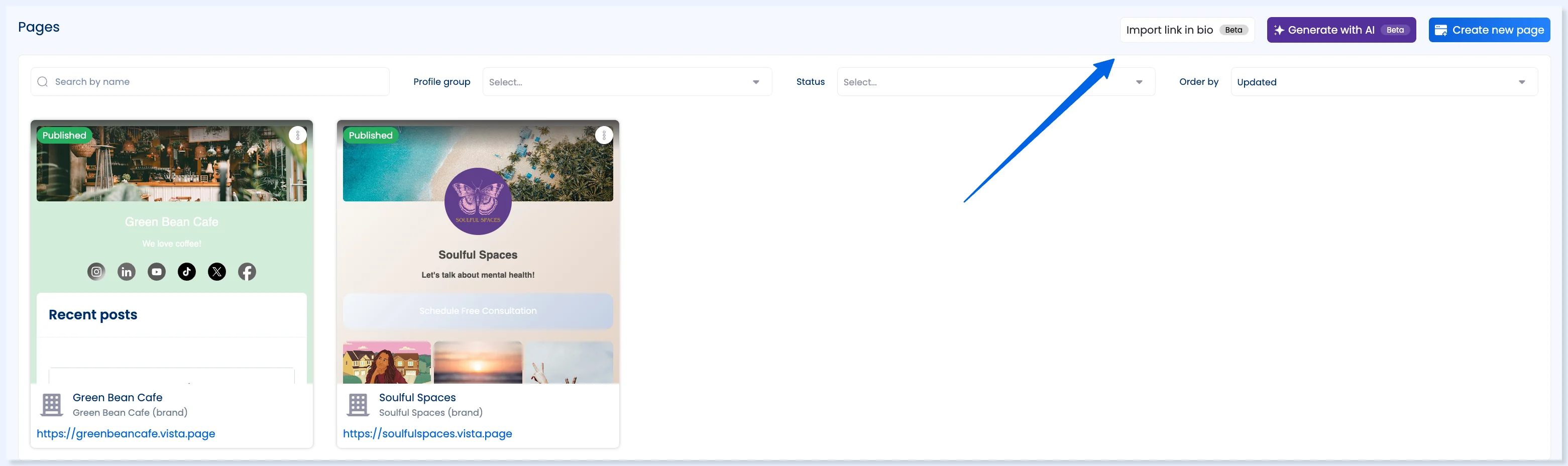Click the LinkedIn icon on Green Bean Cafe
1568x466 pixels.
[x=127, y=271]
